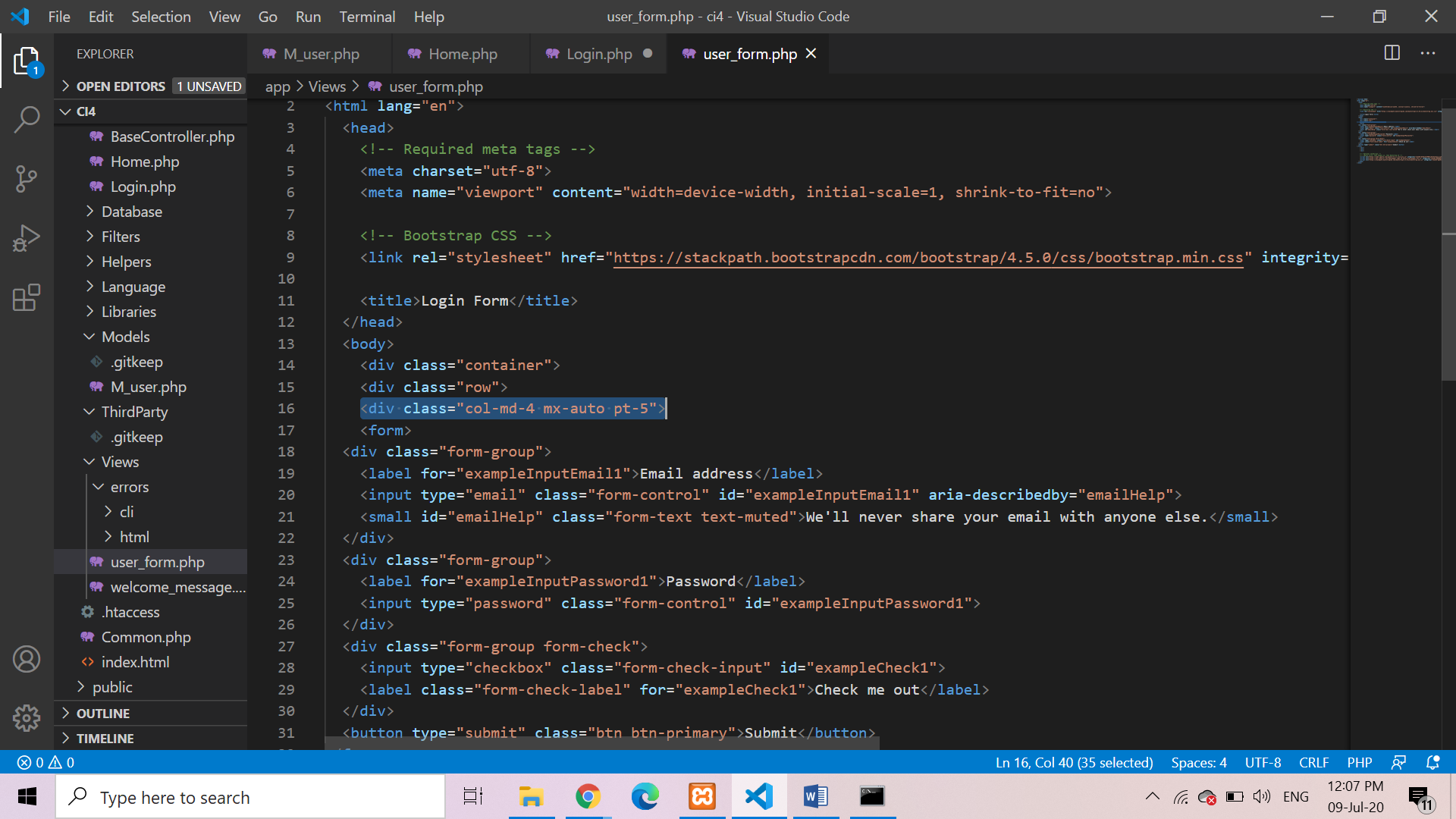
Task: Expand the Database folder
Action: (132, 212)
